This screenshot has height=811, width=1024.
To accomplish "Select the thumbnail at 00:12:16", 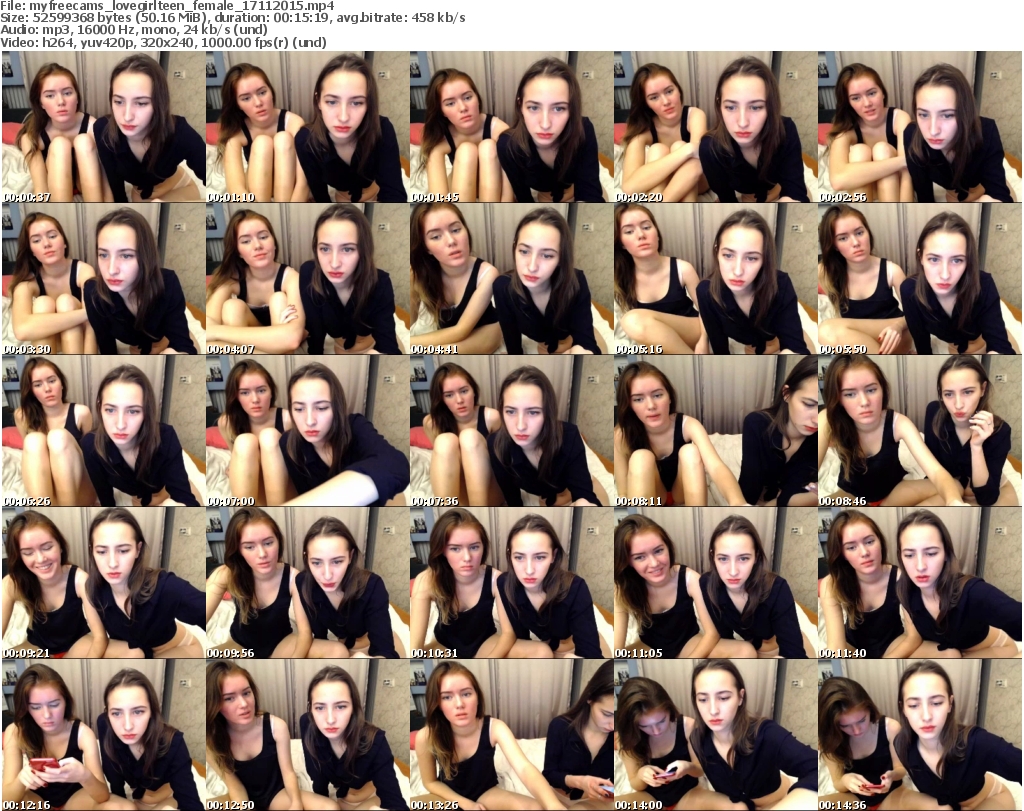I will tap(103, 735).
